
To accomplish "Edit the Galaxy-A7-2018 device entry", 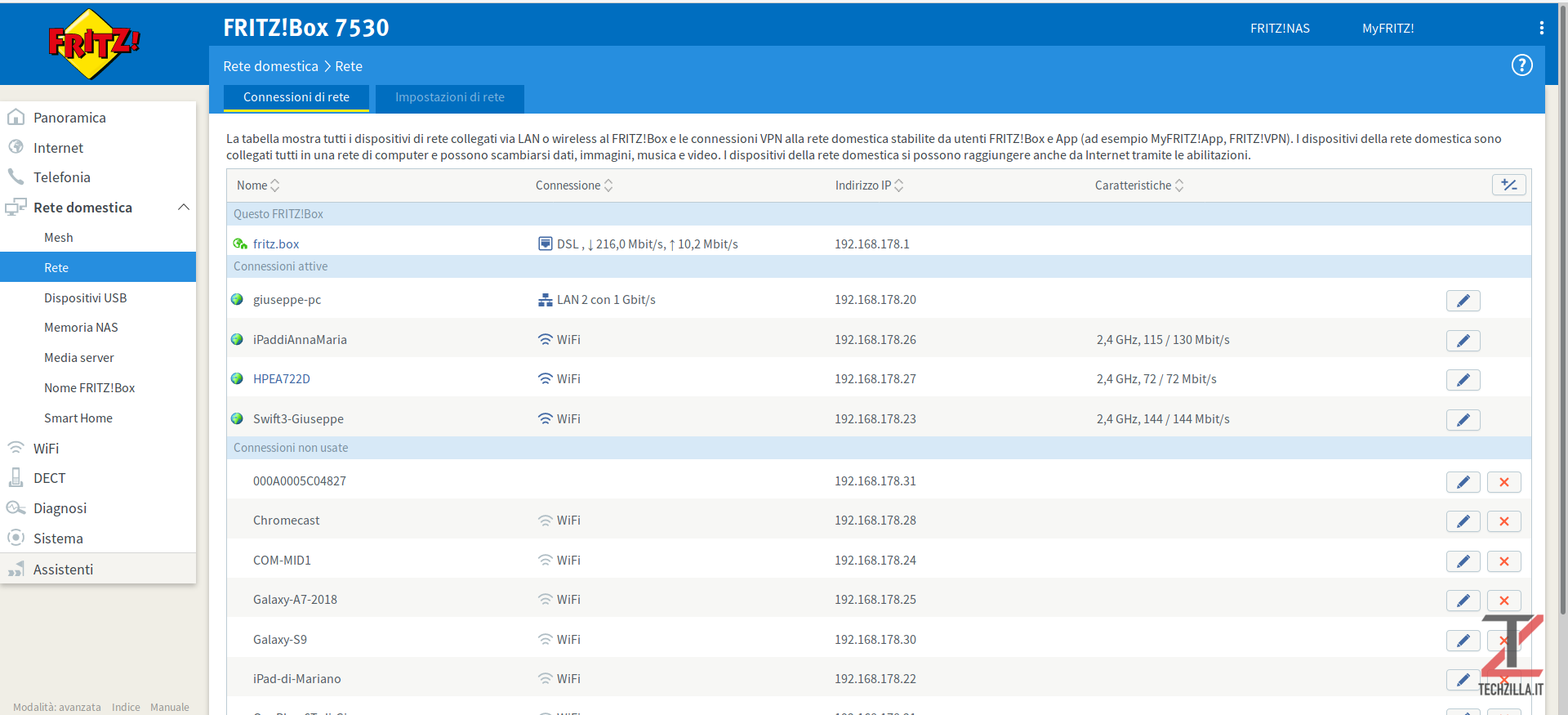I will point(1463,601).
